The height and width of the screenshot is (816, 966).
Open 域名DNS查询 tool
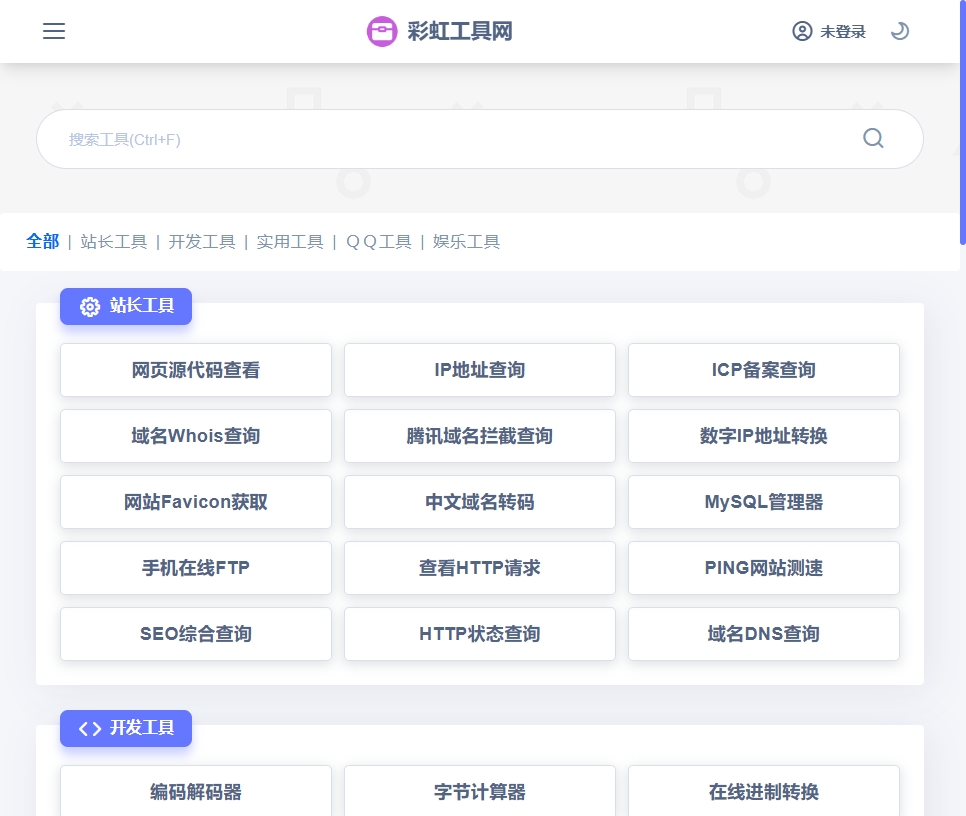coord(764,634)
